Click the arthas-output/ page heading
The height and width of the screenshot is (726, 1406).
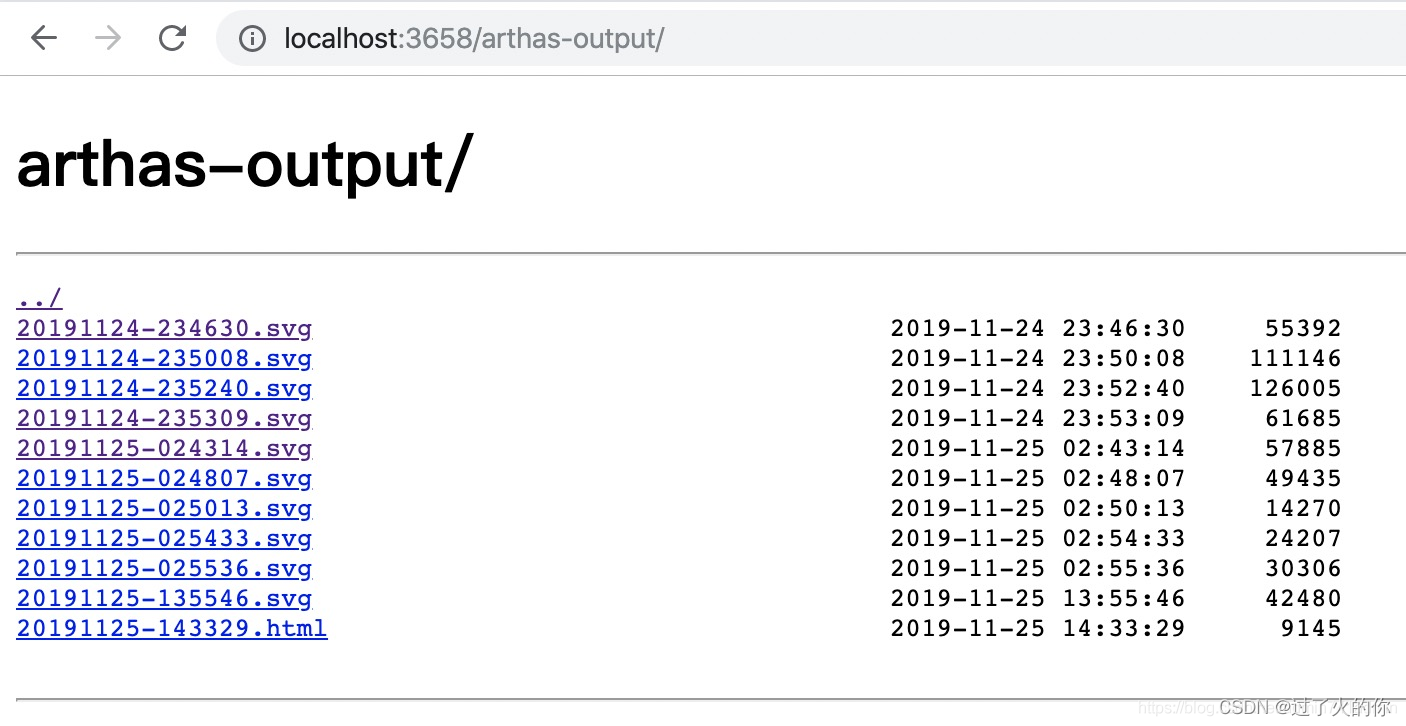241,165
